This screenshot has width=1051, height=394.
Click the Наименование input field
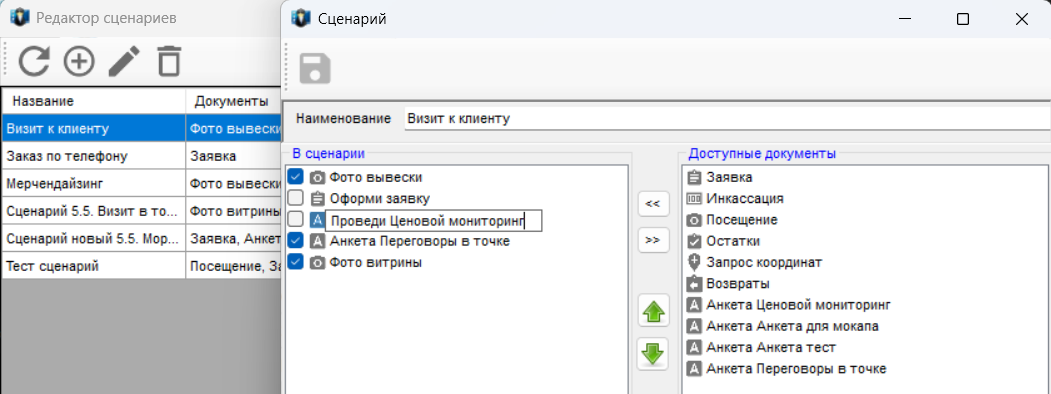728,119
